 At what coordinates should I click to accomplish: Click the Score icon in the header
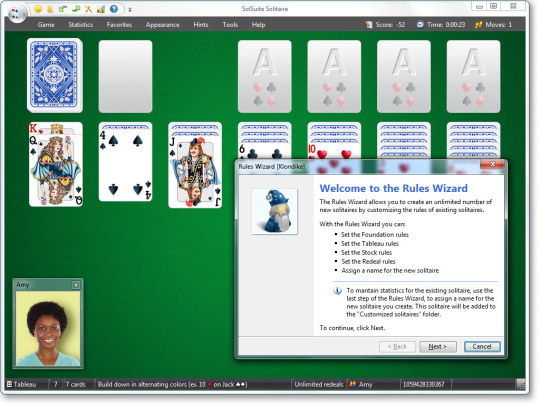[369, 25]
